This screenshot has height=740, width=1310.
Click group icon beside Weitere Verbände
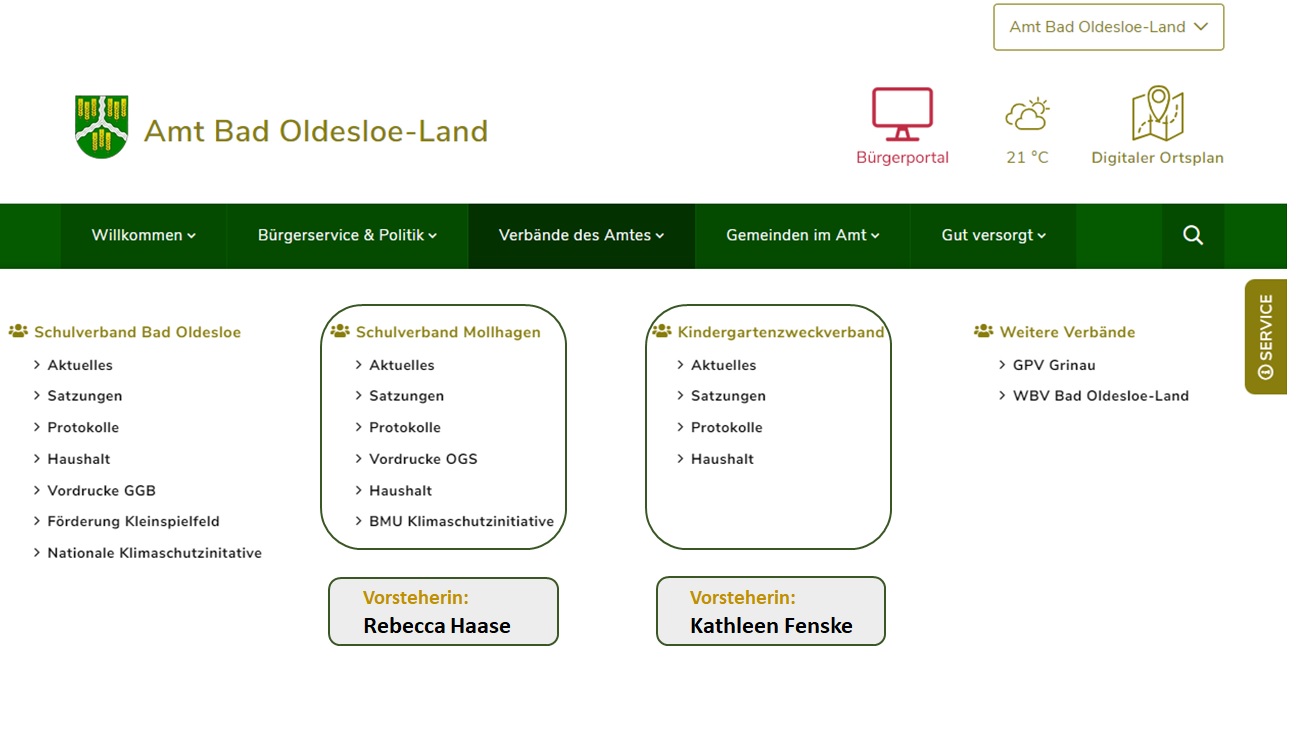[983, 331]
